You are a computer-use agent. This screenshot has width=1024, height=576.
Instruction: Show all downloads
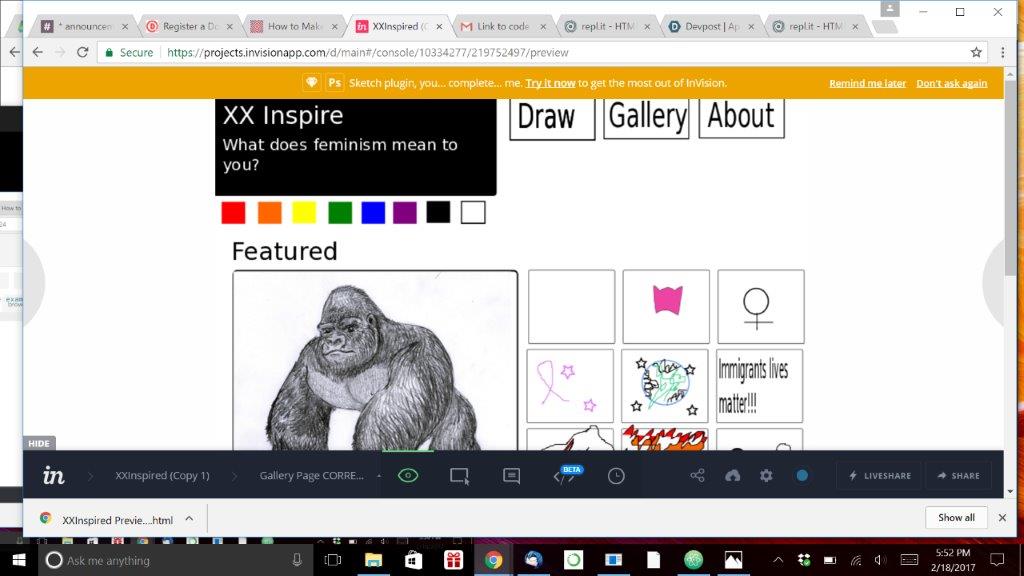pos(956,517)
